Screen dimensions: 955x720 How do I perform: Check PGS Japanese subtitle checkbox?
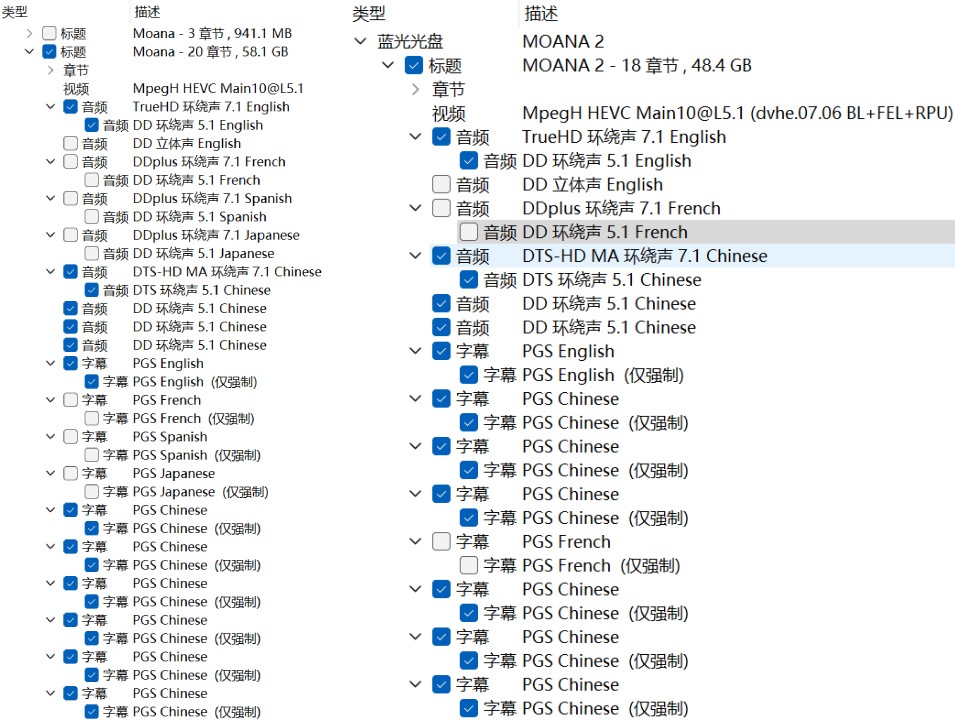71,473
